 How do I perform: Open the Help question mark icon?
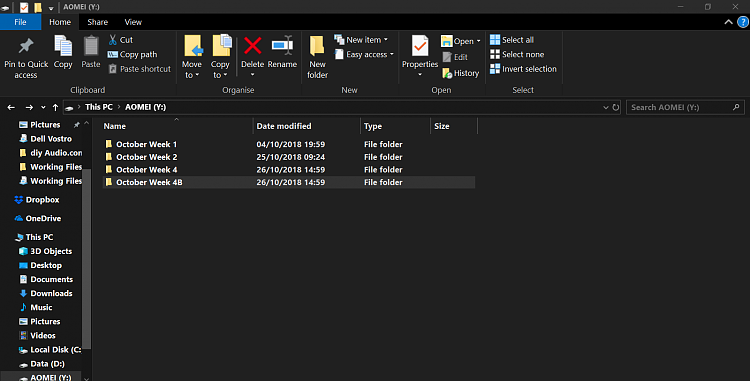tap(743, 22)
